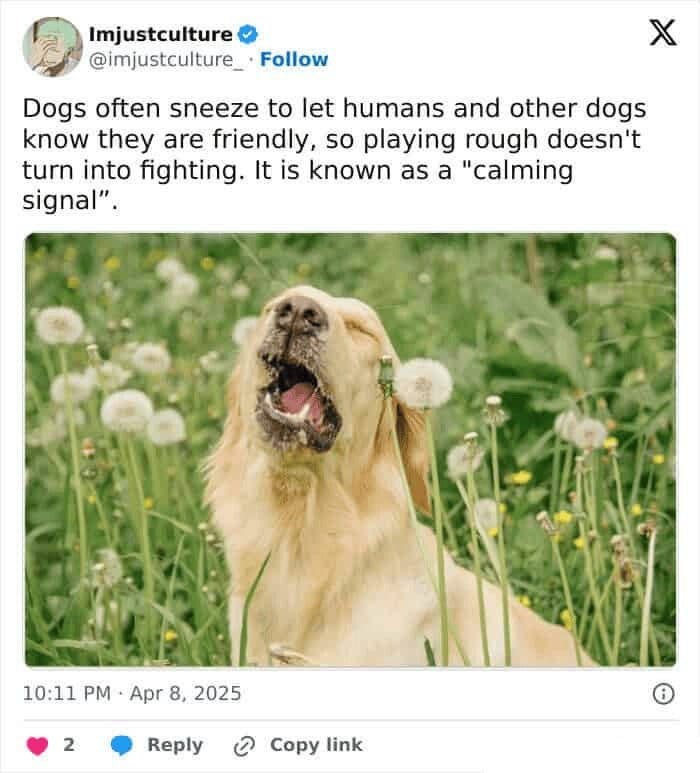Follow the Imjustculture account
Viewport: 700px width, 773px height.
pos(294,59)
